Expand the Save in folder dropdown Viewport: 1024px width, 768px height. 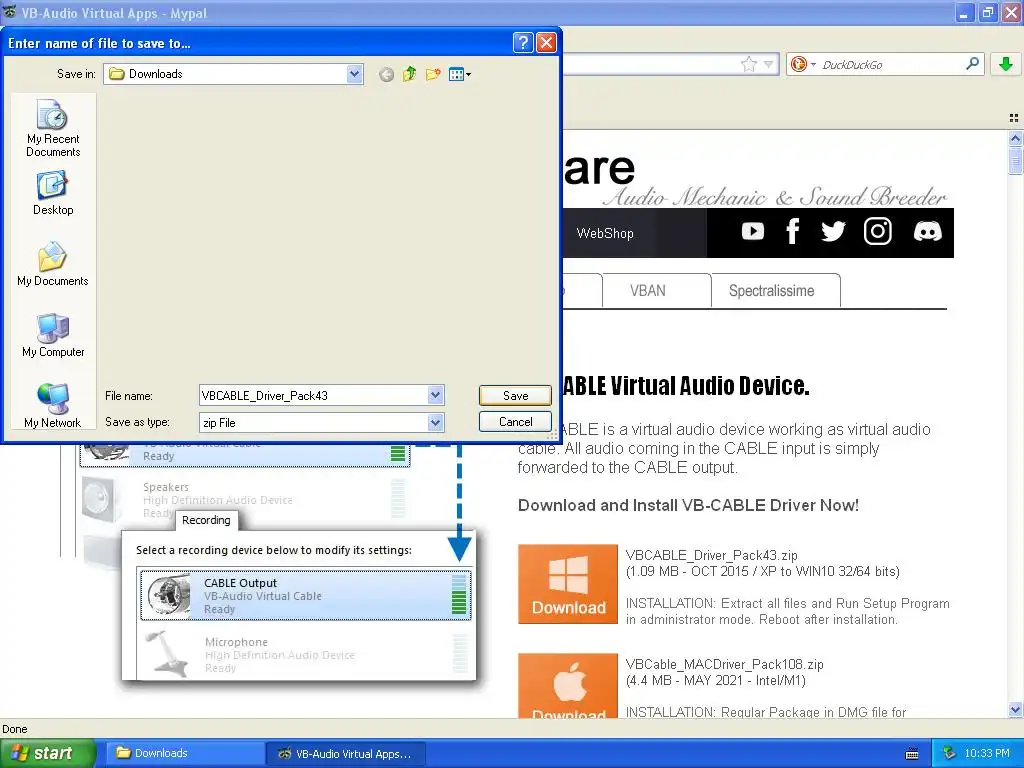point(355,74)
